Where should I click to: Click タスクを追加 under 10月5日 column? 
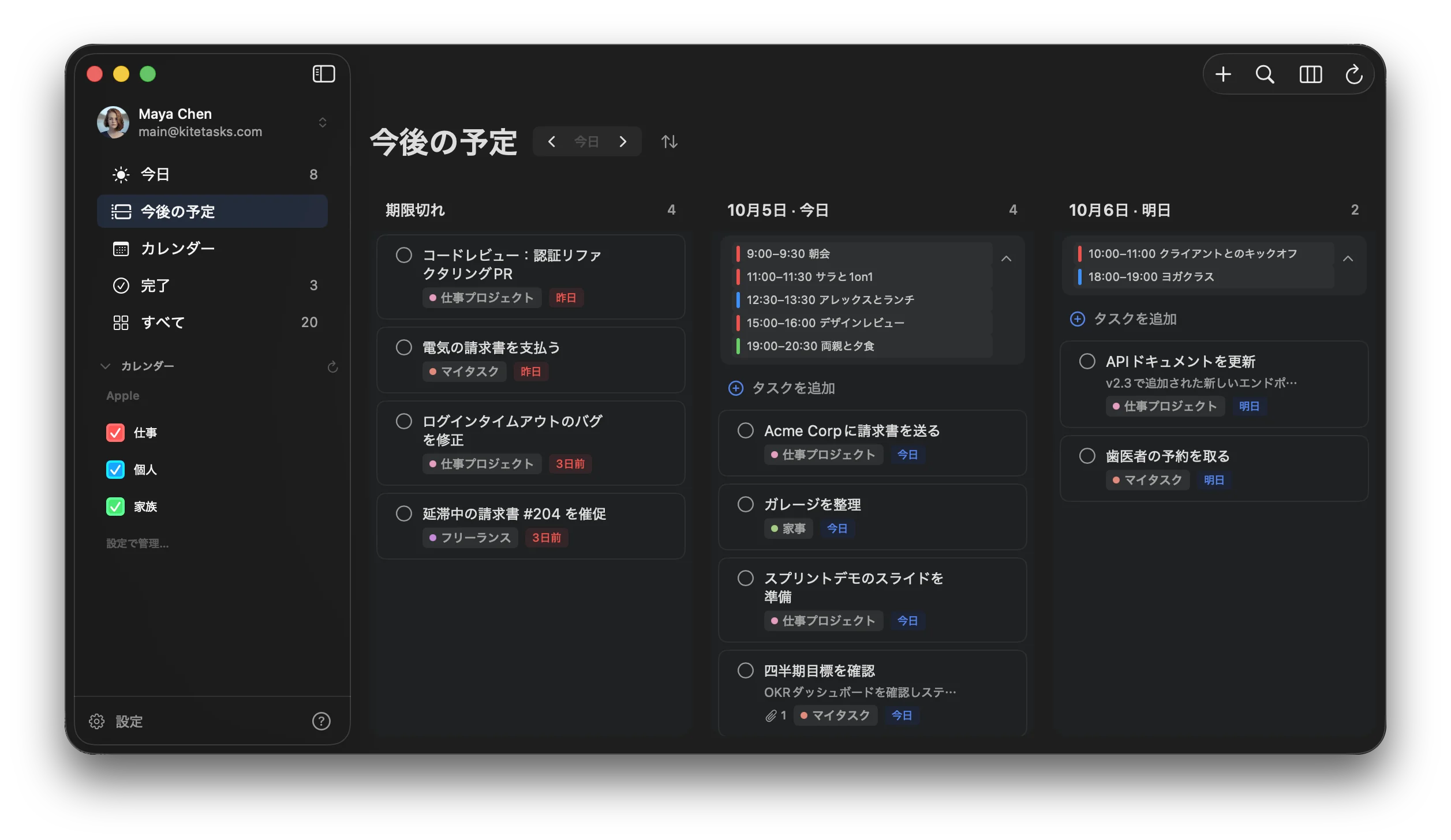782,388
